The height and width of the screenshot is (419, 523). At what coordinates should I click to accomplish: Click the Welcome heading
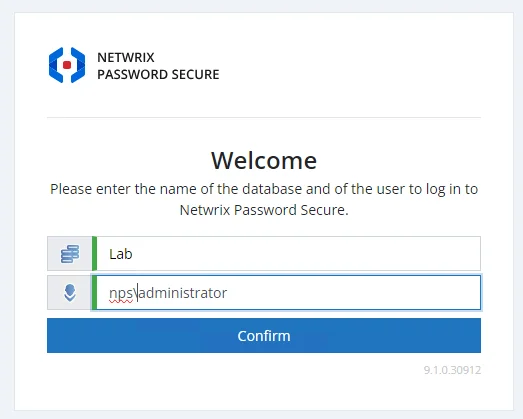[x=264, y=160]
